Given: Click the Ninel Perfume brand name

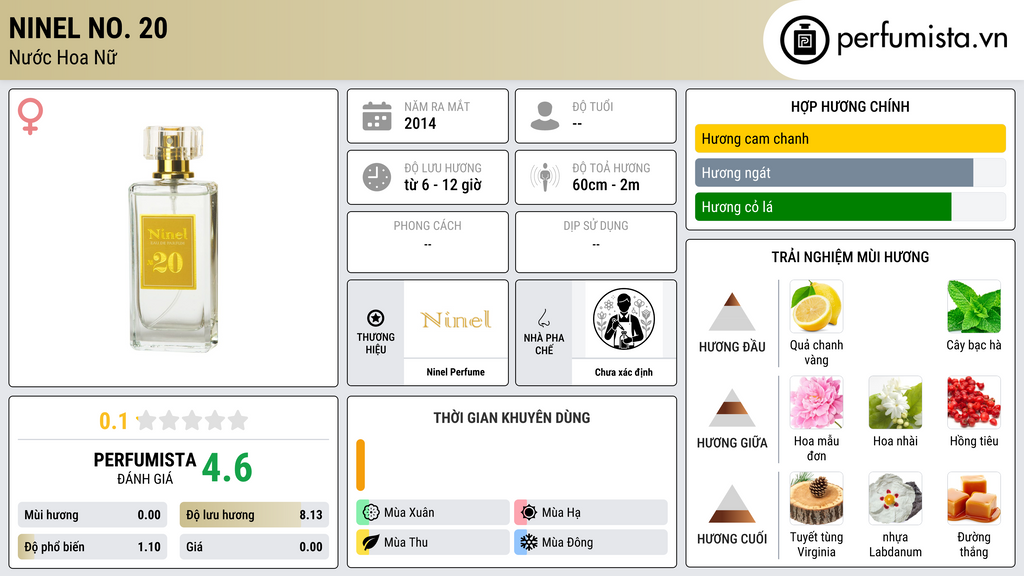Looking at the screenshot, I should pos(456,372).
